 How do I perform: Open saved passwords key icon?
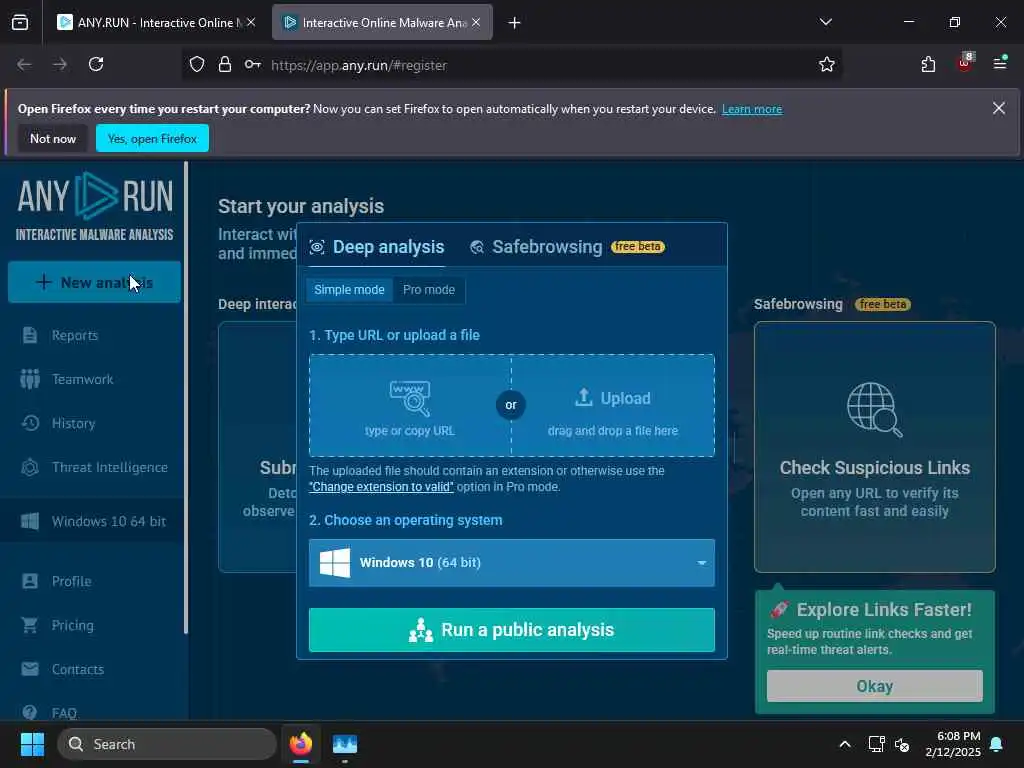(253, 64)
